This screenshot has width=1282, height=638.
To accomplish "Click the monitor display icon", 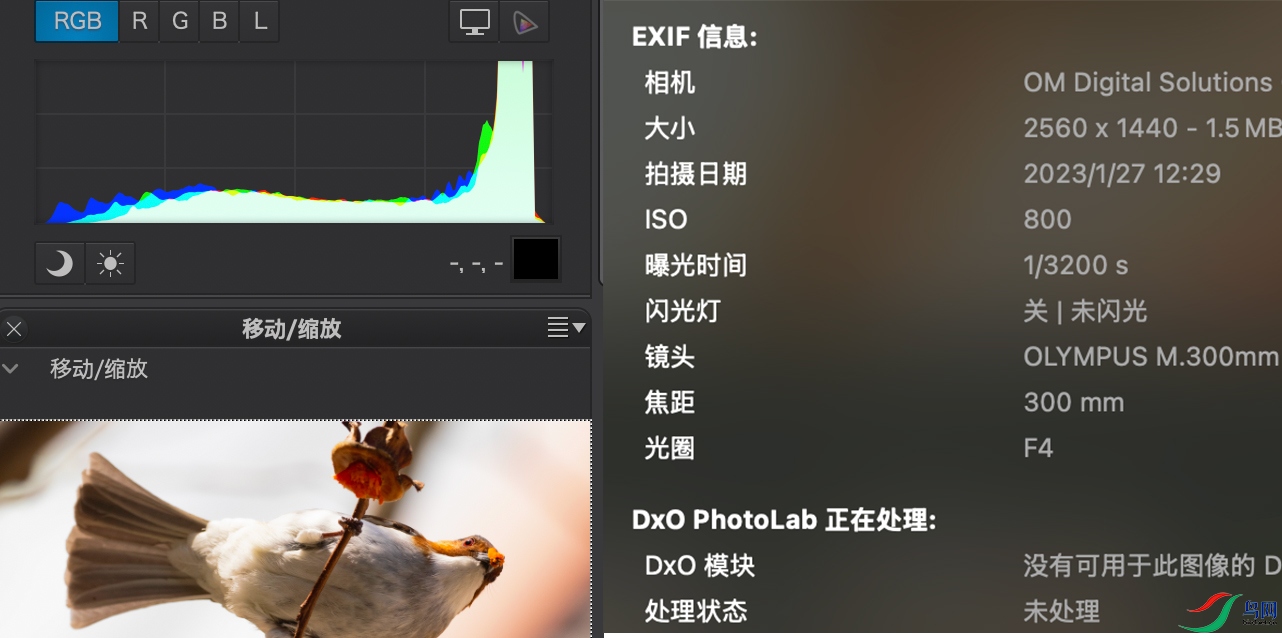I will (x=474, y=21).
